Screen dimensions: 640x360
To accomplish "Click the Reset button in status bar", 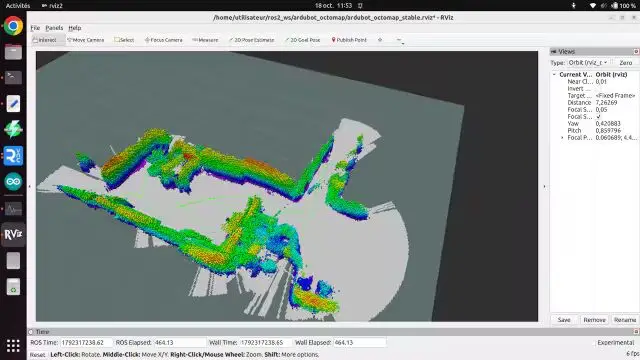I will point(38,355).
